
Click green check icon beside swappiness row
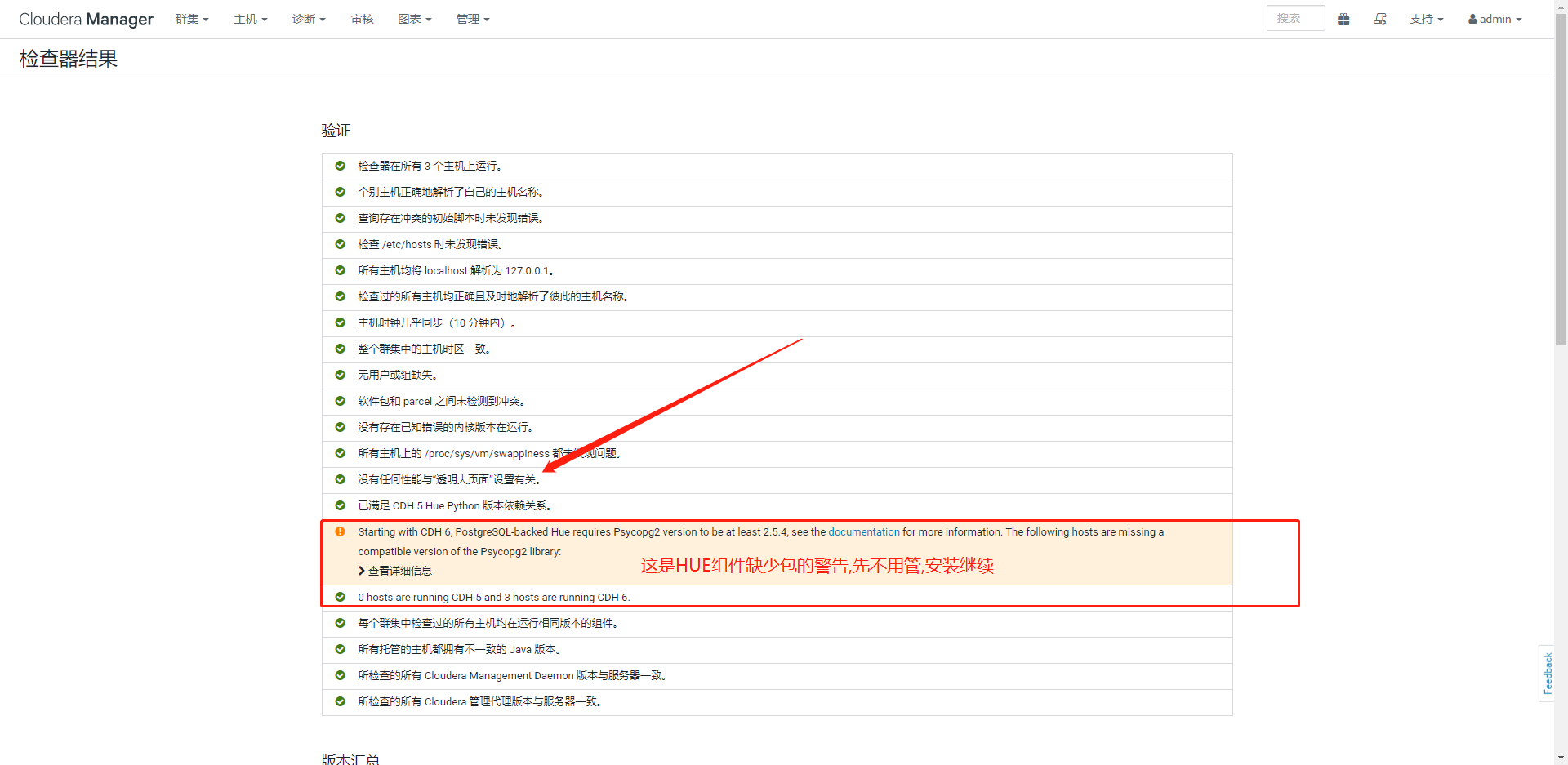340,453
